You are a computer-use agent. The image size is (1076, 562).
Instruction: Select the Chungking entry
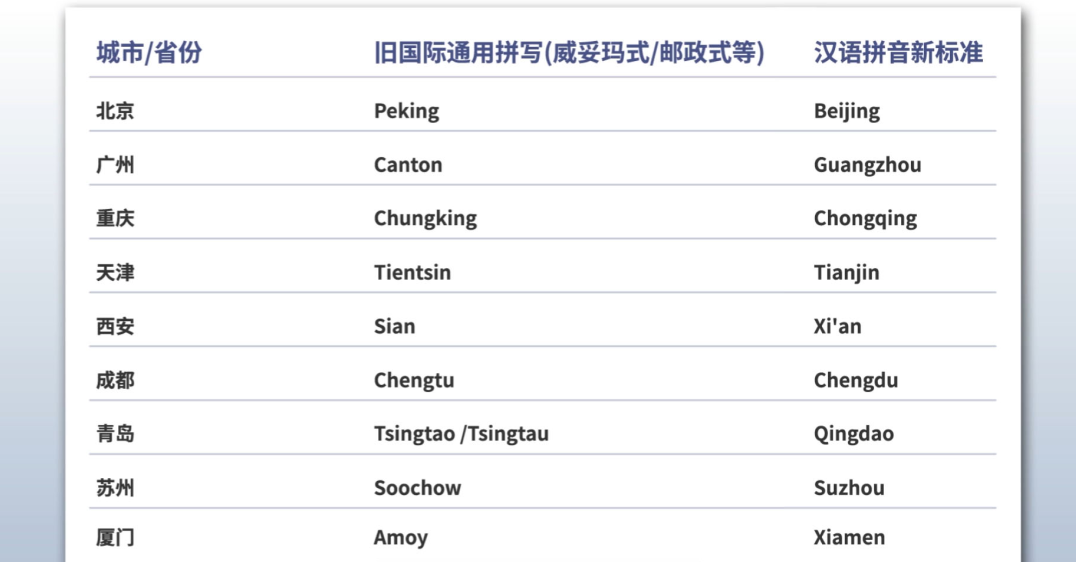click(425, 219)
